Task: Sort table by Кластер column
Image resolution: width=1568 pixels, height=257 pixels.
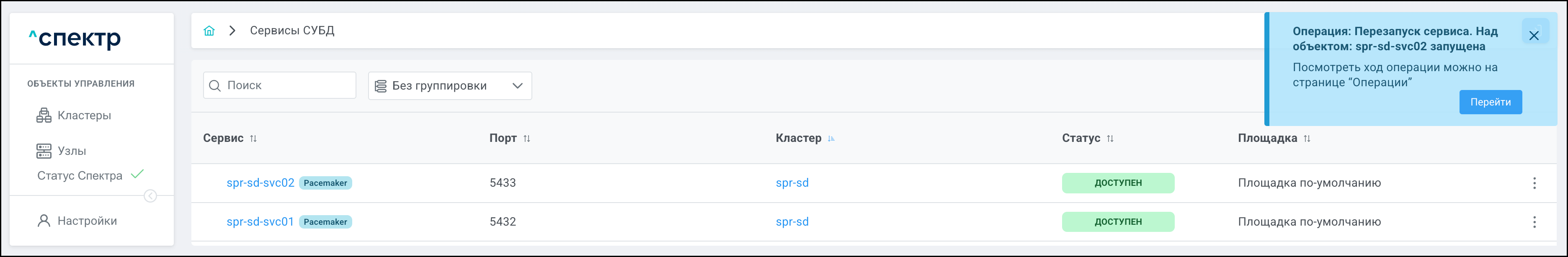Action: 831,139
